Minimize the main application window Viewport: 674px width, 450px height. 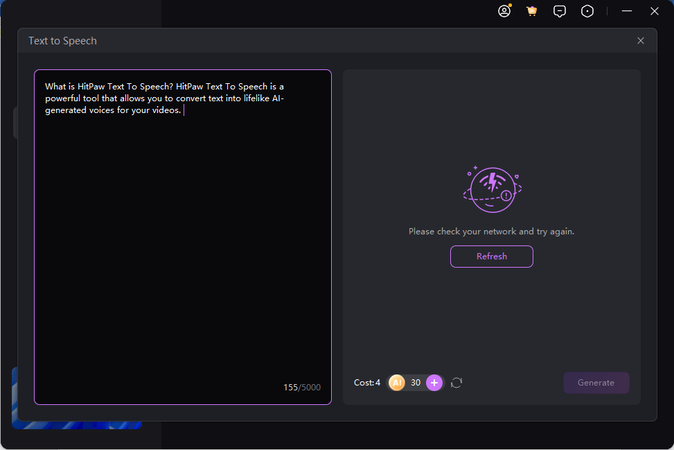click(627, 11)
